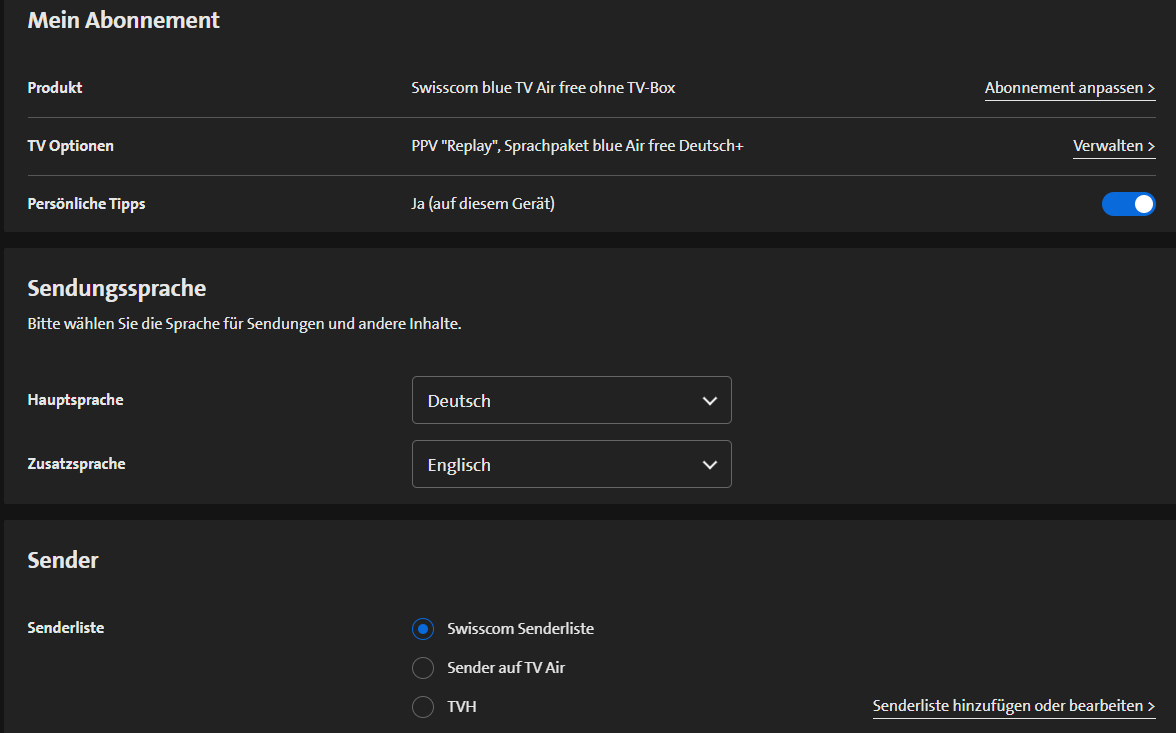Click the Produkt row label
This screenshot has width=1176, height=733.
tap(55, 88)
